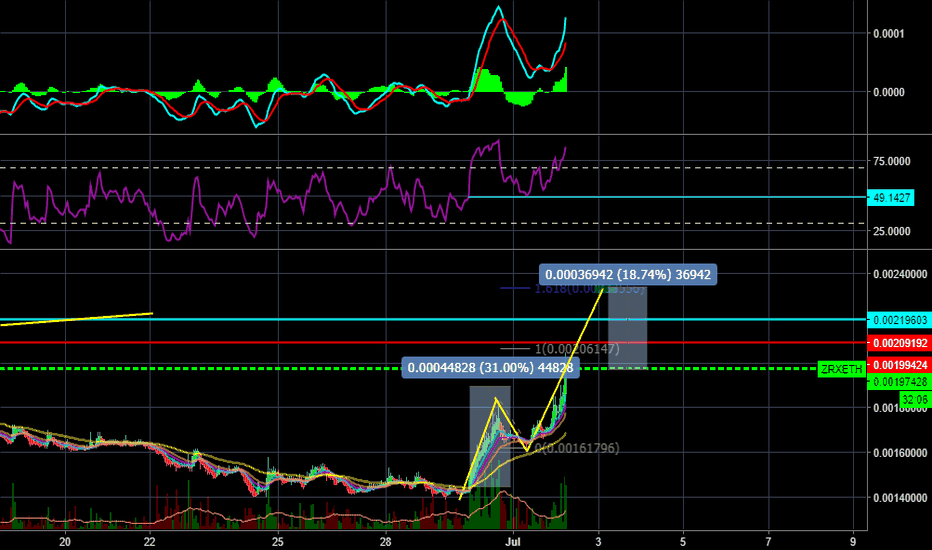Viewport: 932px width, 550px height.
Task: Select the 1(0.00206147) Fibonacci level label
Action: coord(577,349)
